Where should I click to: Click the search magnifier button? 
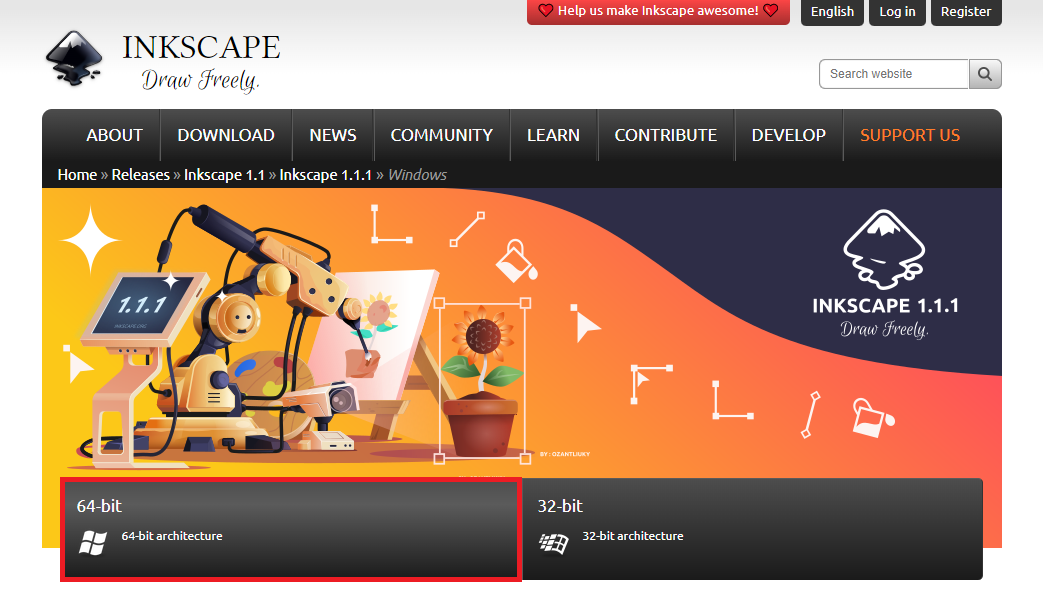pos(985,74)
